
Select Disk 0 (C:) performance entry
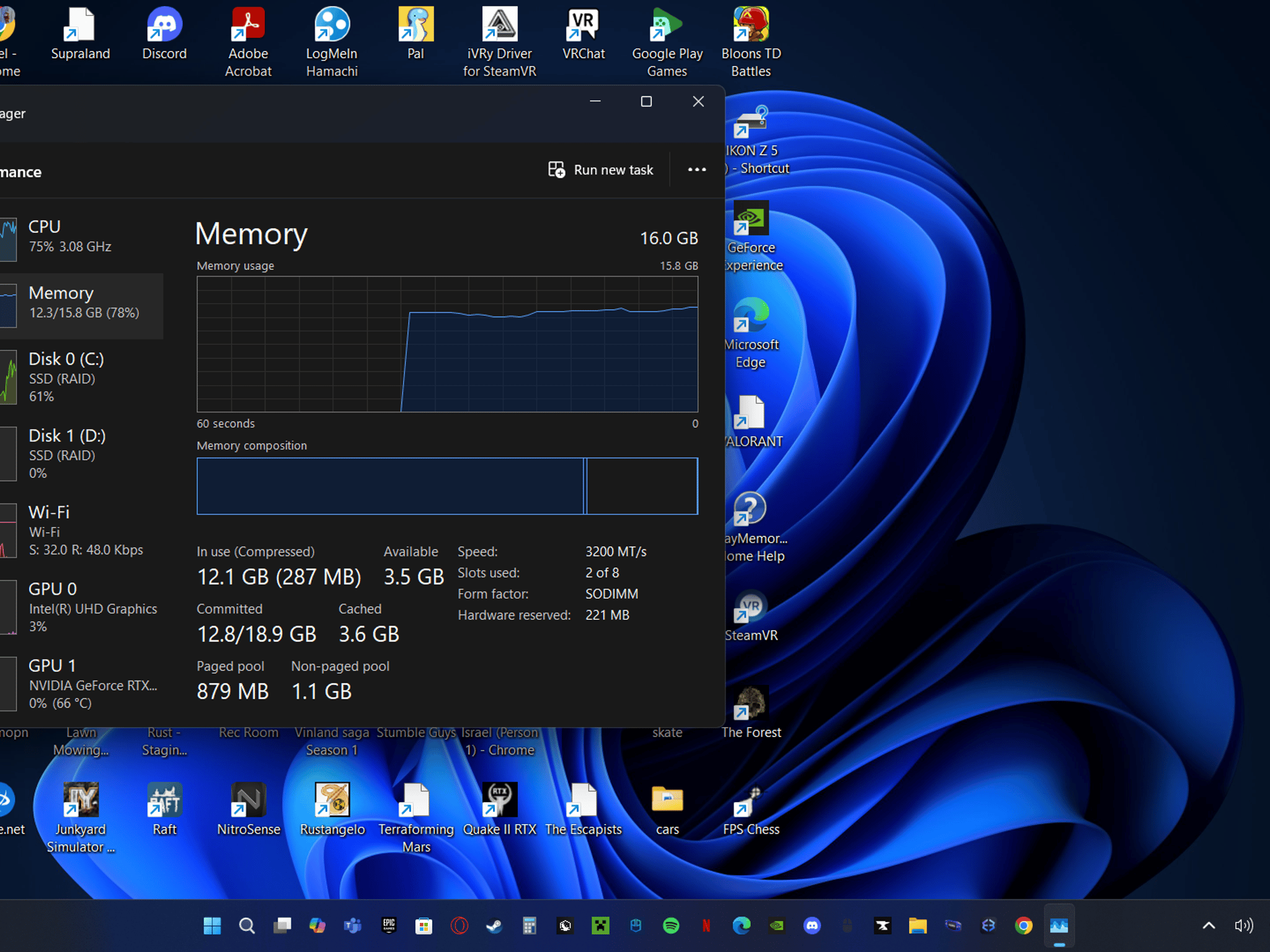pyautogui.click(x=82, y=377)
